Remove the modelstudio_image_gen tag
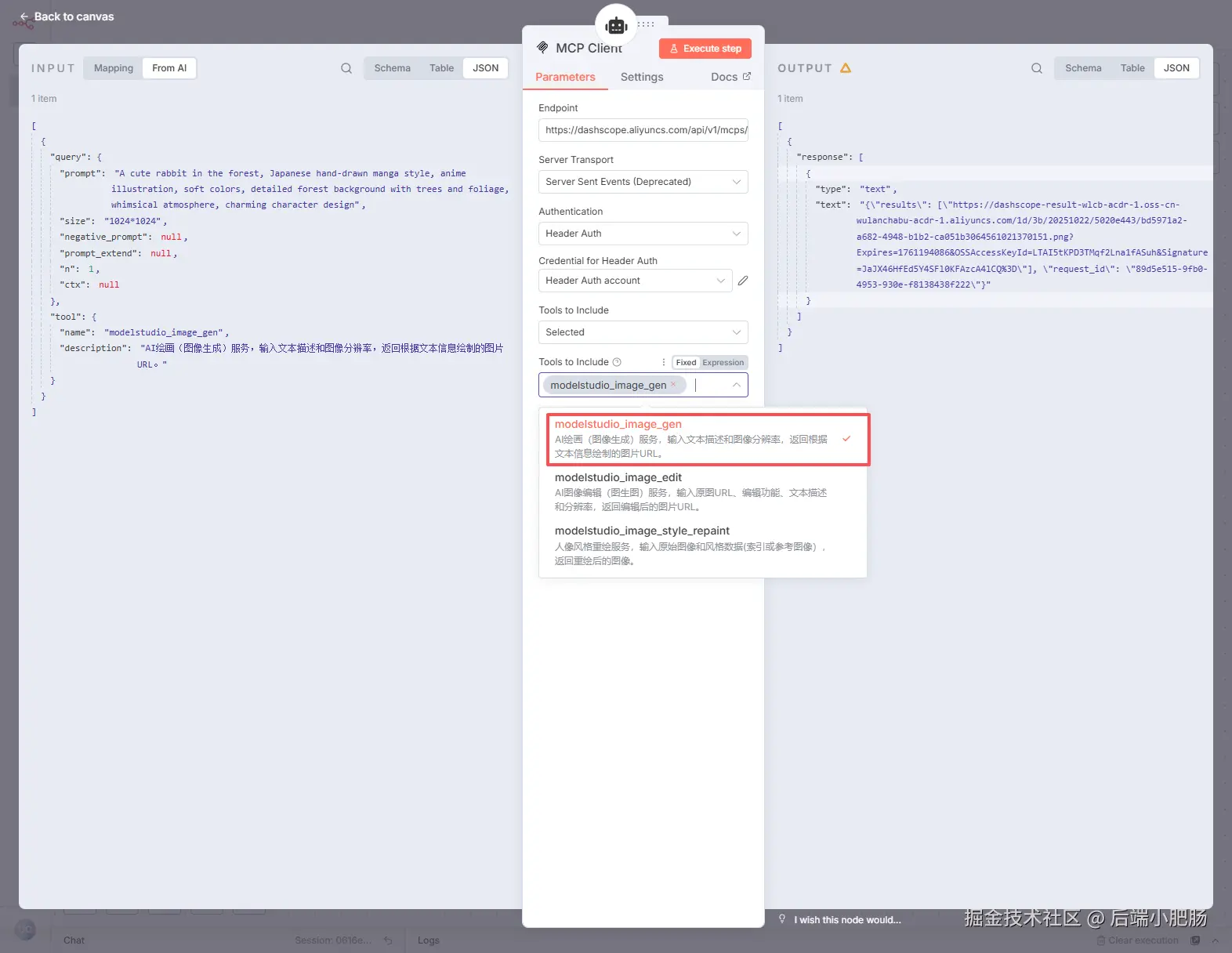 click(673, 384)
